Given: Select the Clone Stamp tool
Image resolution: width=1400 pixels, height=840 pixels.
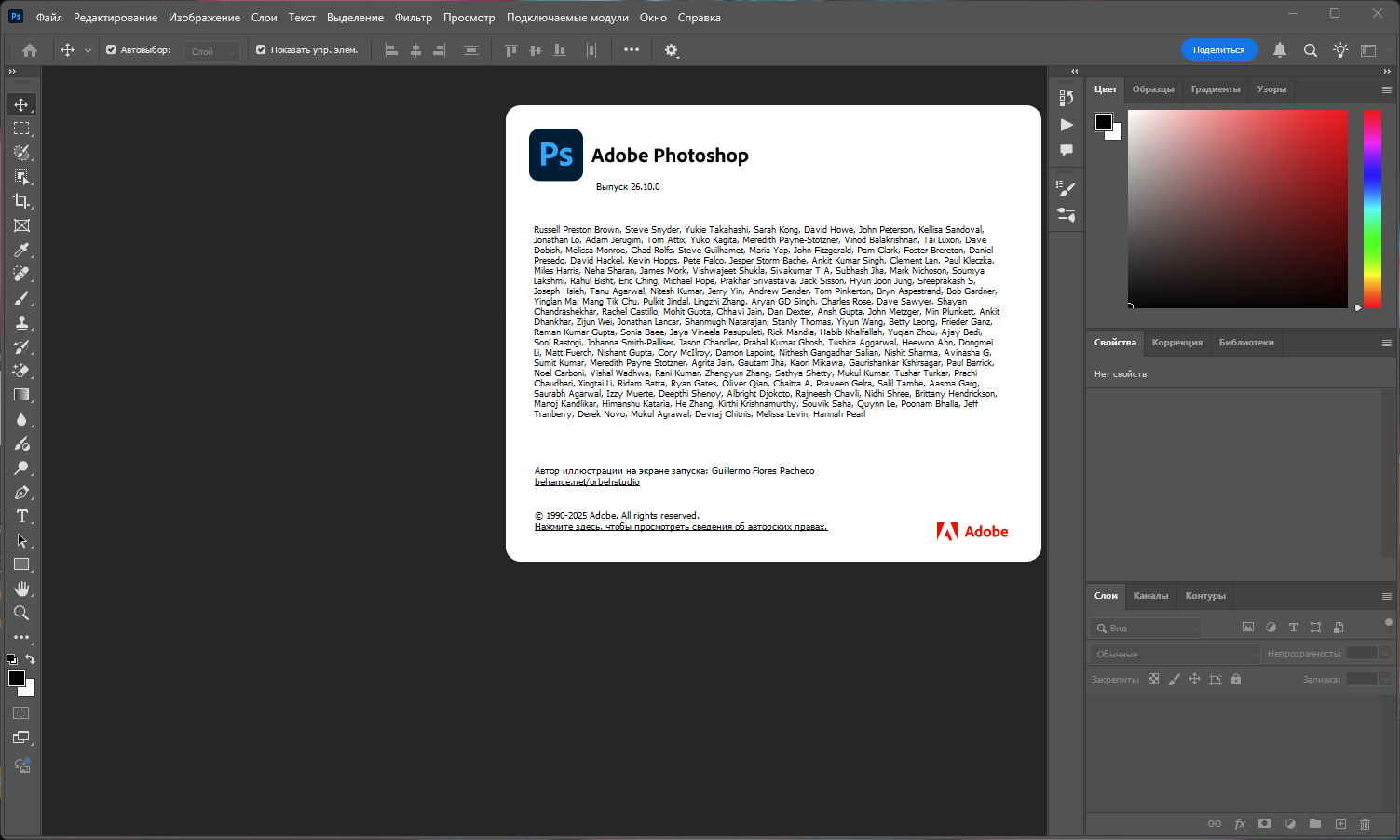Looking at the screenshot, I should (21, 322).
